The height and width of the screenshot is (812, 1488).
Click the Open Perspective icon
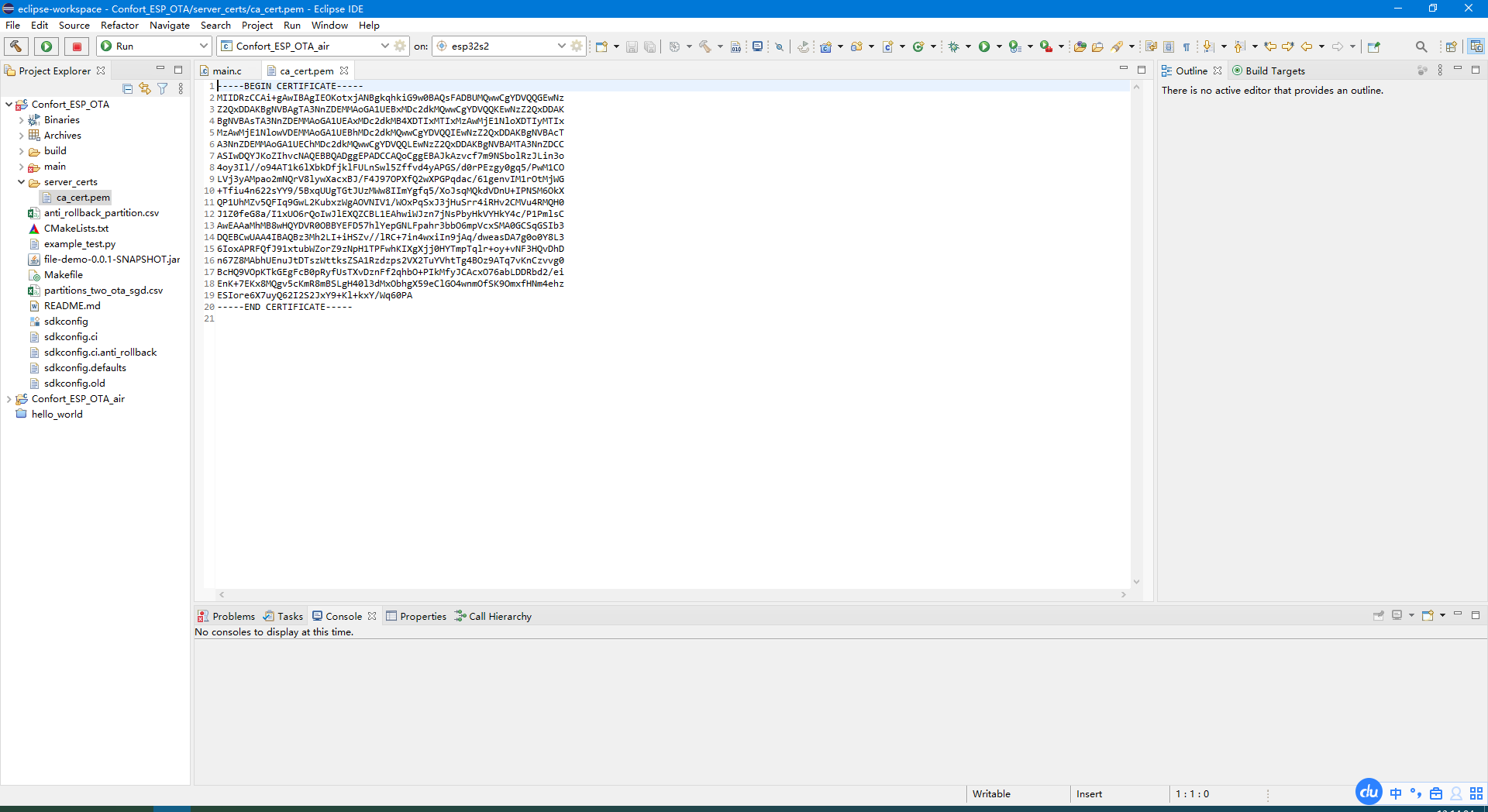[x=1451, y=46]
